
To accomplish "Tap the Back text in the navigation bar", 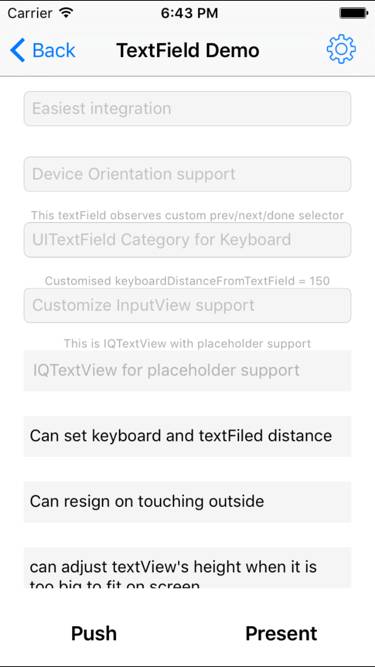I will click(x=54, y=50).
